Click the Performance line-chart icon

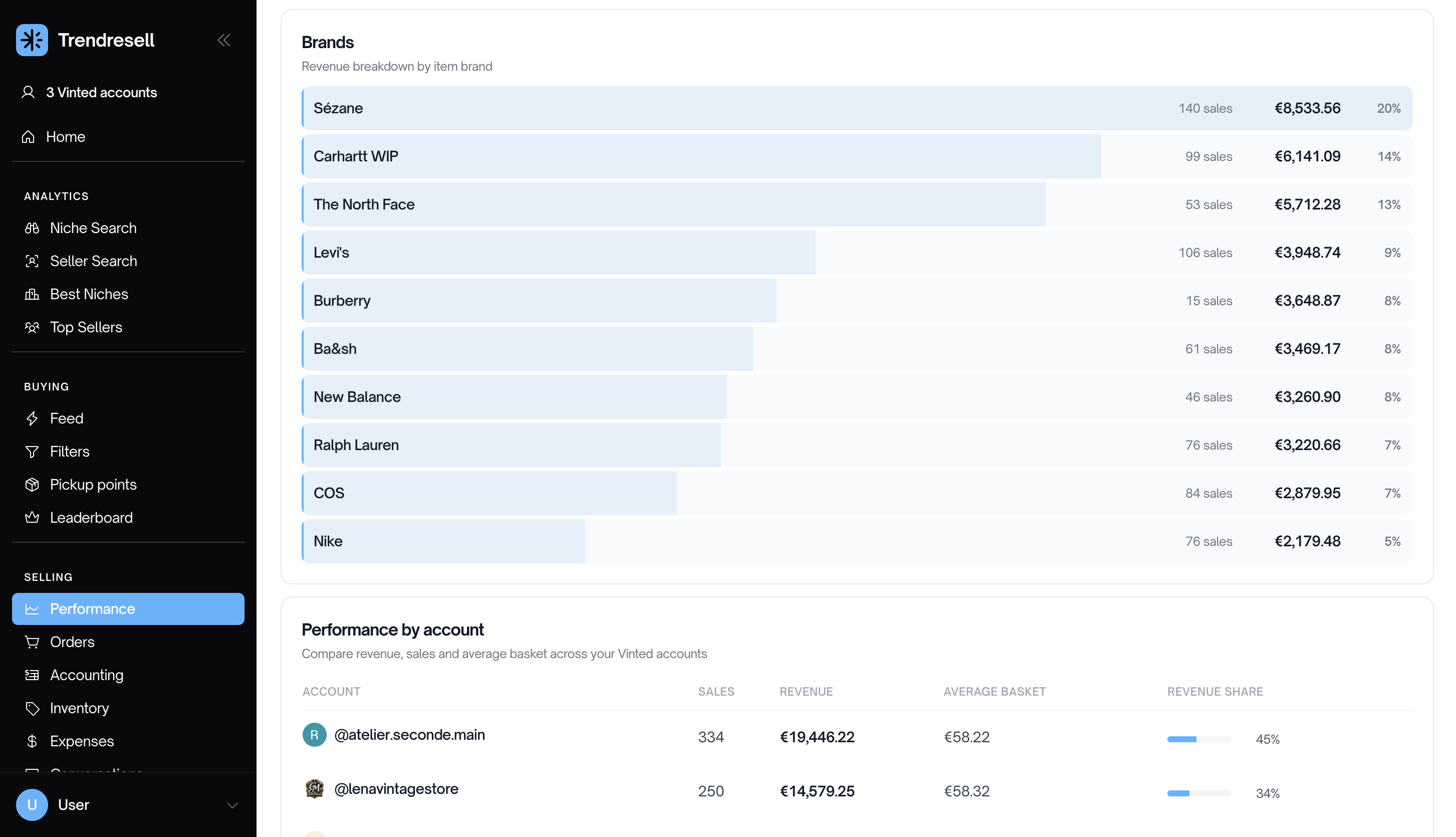[32, 609]
